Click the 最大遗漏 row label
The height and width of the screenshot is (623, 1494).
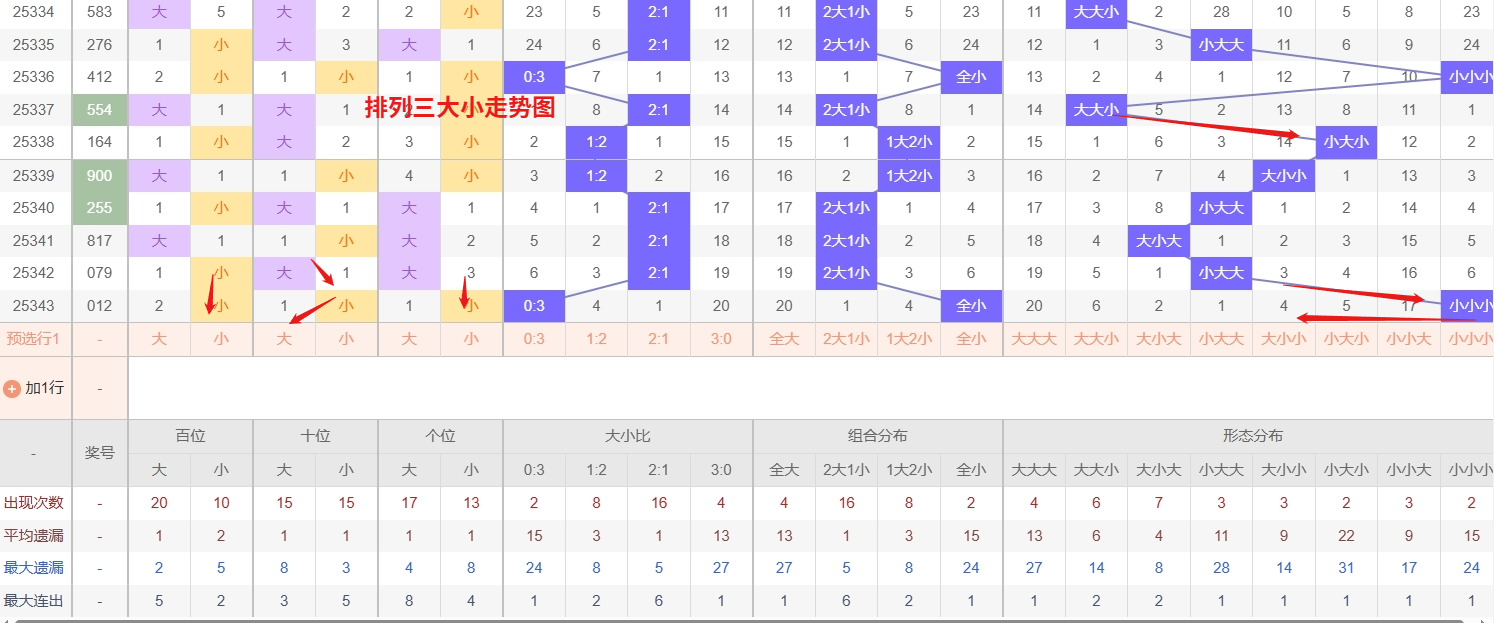[34, 568]
